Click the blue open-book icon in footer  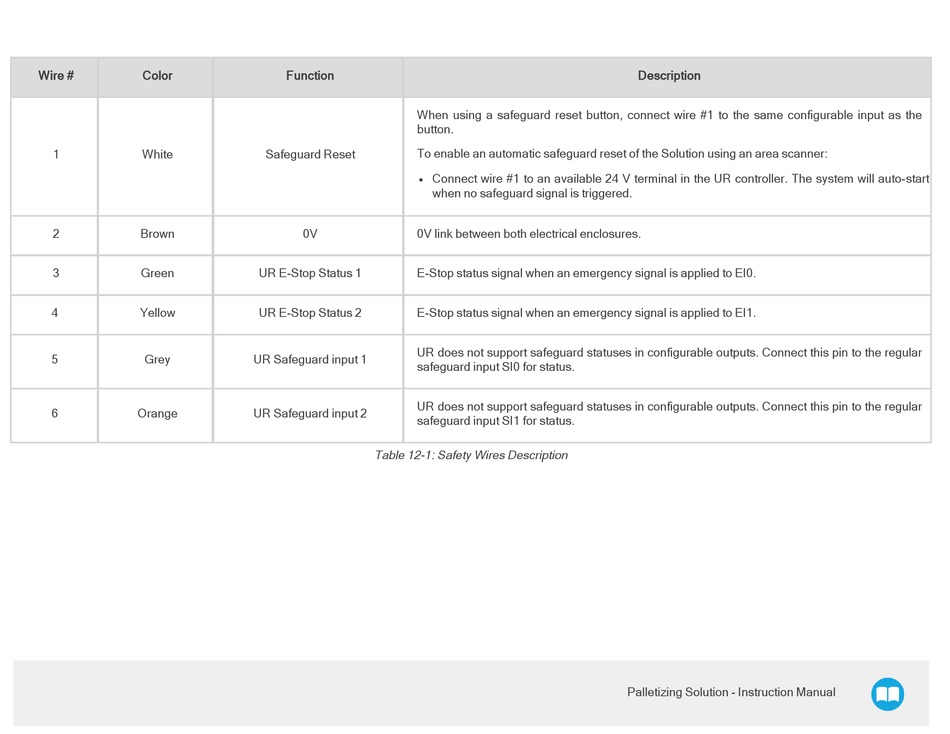[887, 694]
